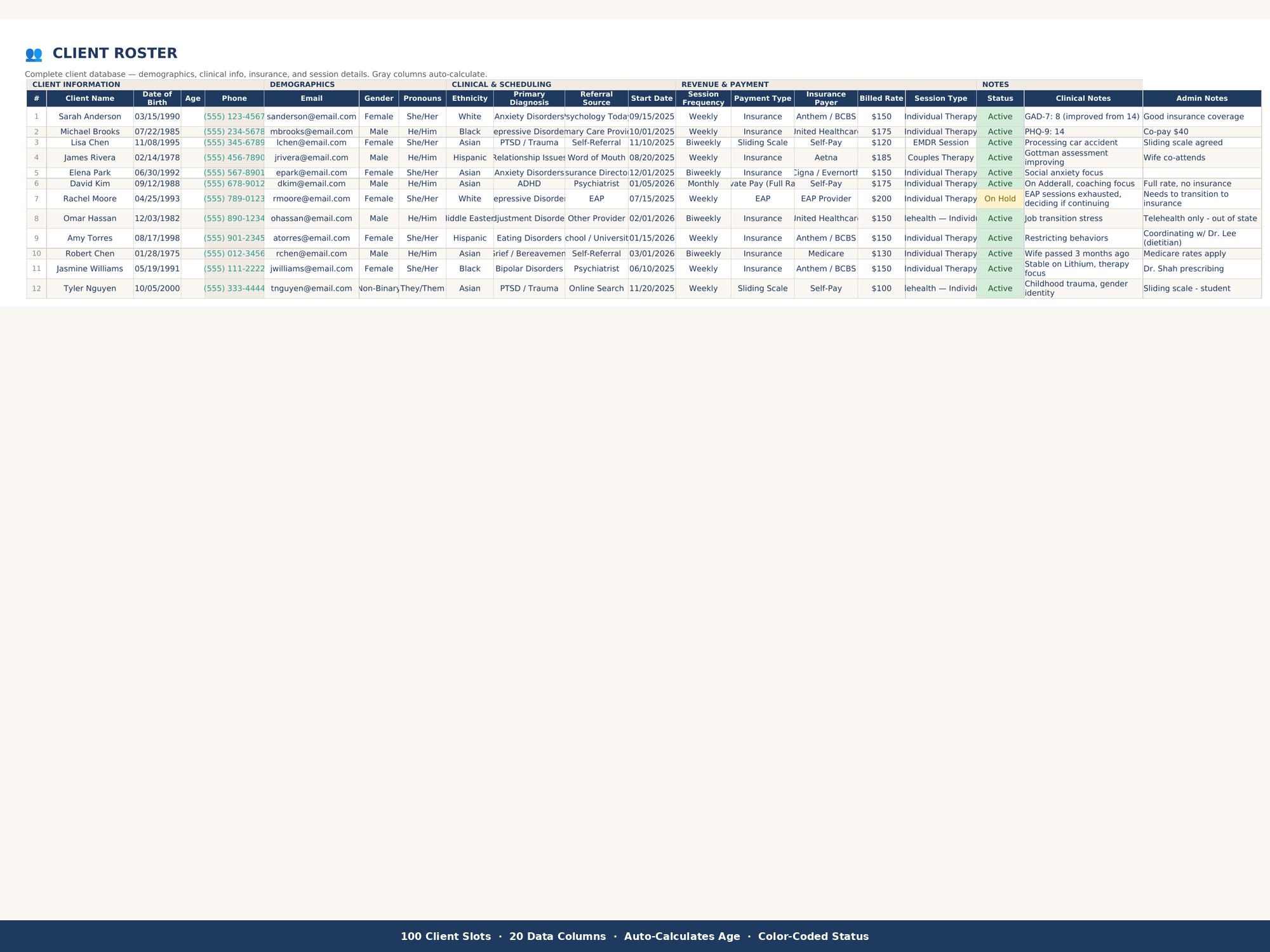Click the 'Dr. Shah prescribing' admin note
Viewport: 1270px width, 952px height.
1202,269
